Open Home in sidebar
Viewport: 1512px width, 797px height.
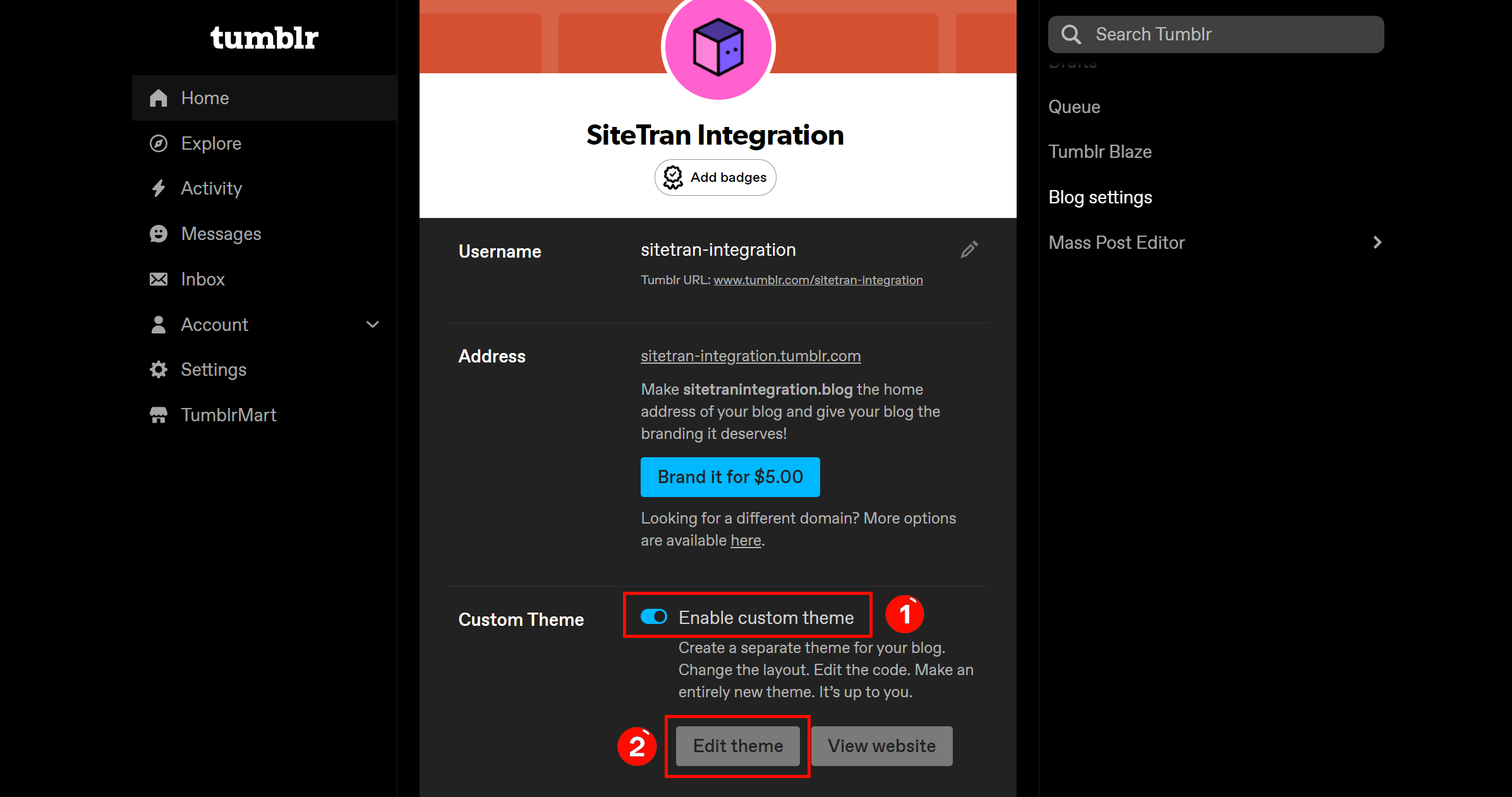(x=265, y=98)
